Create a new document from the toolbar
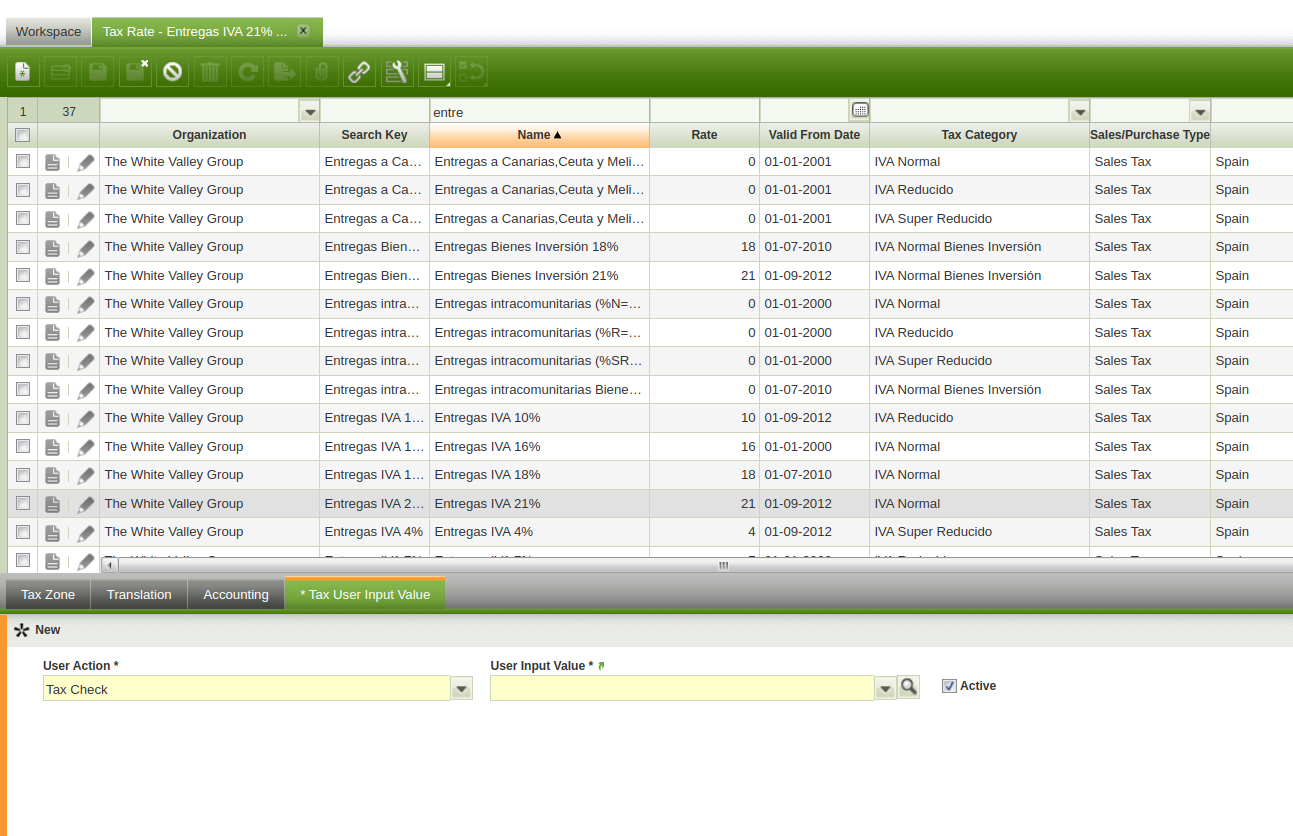 coord(23,71)
